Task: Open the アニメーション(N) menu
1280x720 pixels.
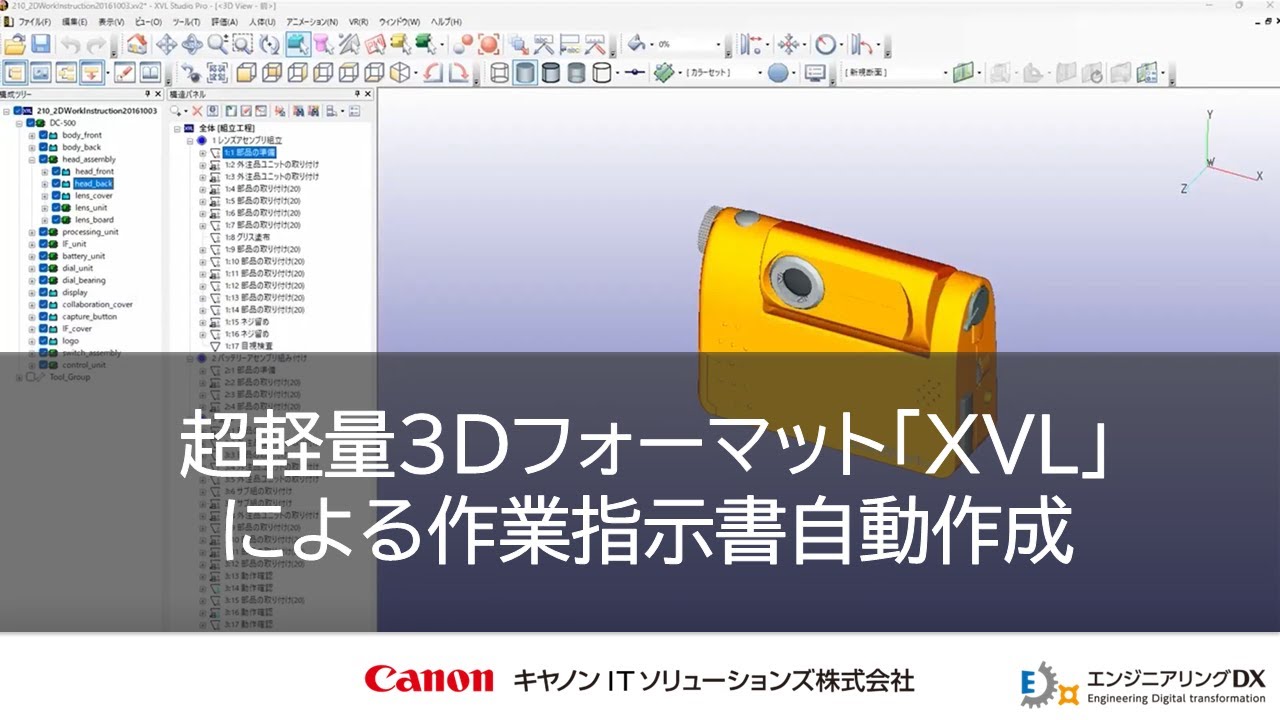Action: click(312, 21)
